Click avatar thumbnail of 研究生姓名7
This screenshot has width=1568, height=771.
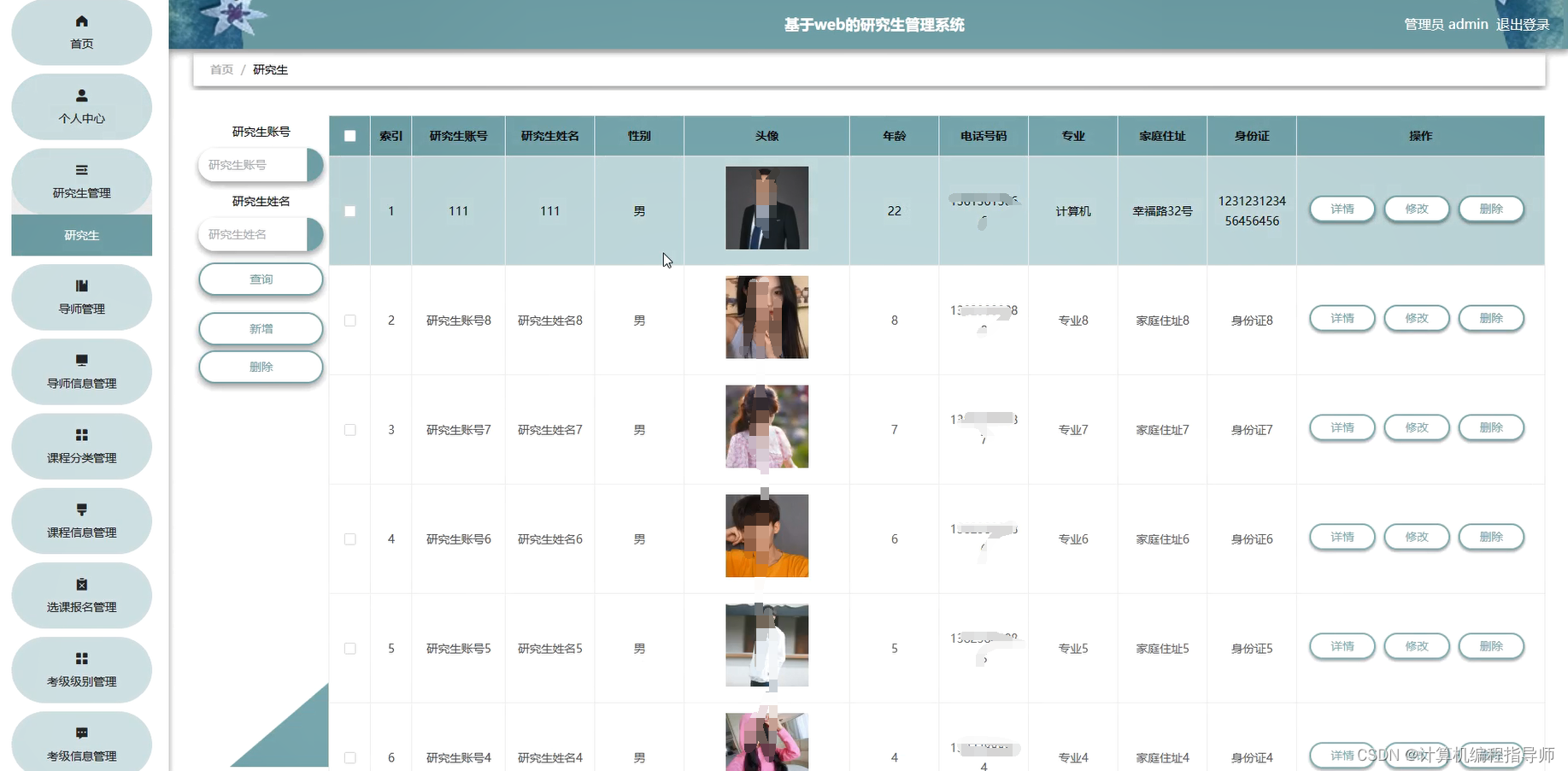tap(766, 427)
